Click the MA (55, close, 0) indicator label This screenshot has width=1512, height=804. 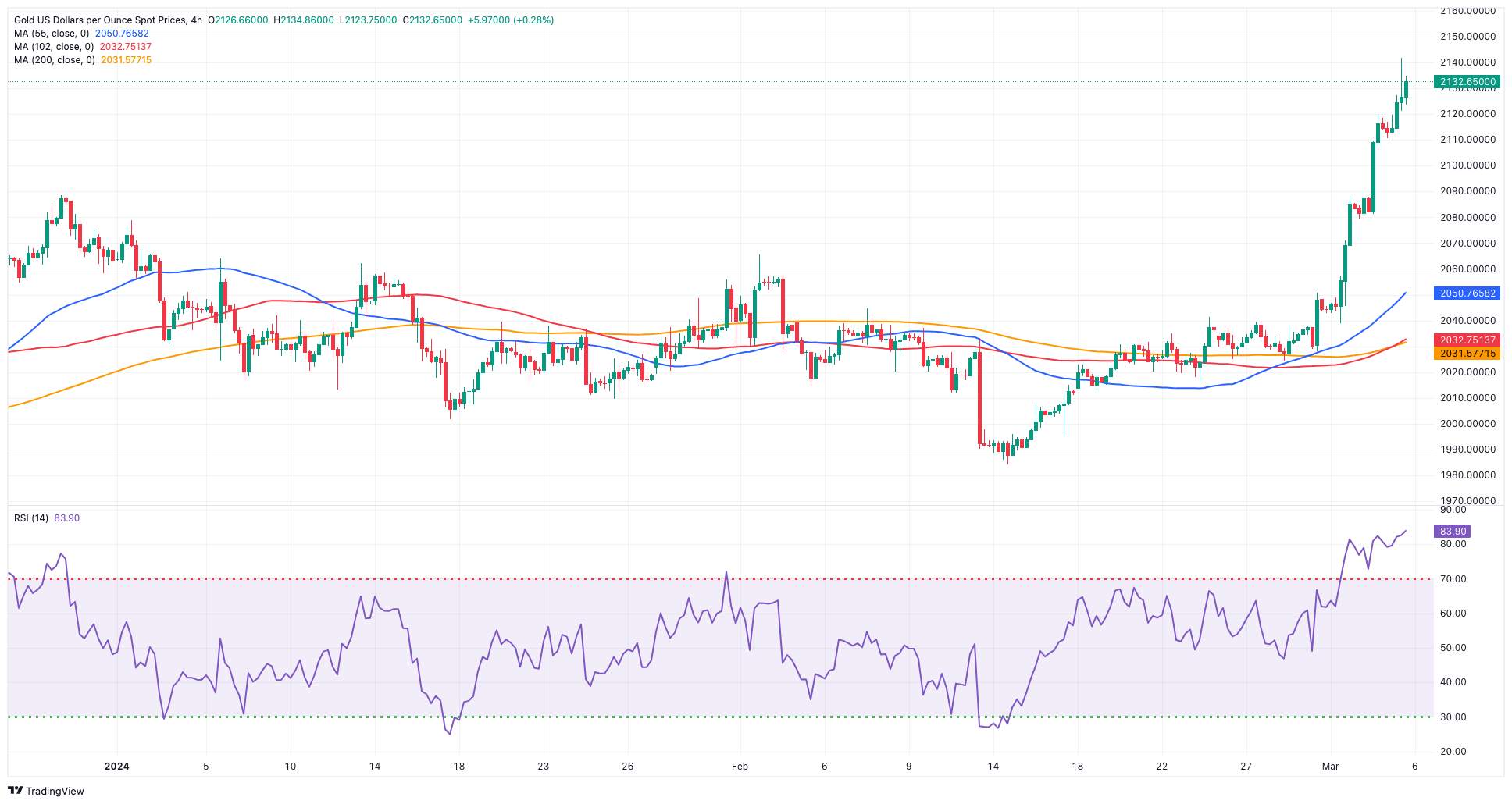pos(52,34)
